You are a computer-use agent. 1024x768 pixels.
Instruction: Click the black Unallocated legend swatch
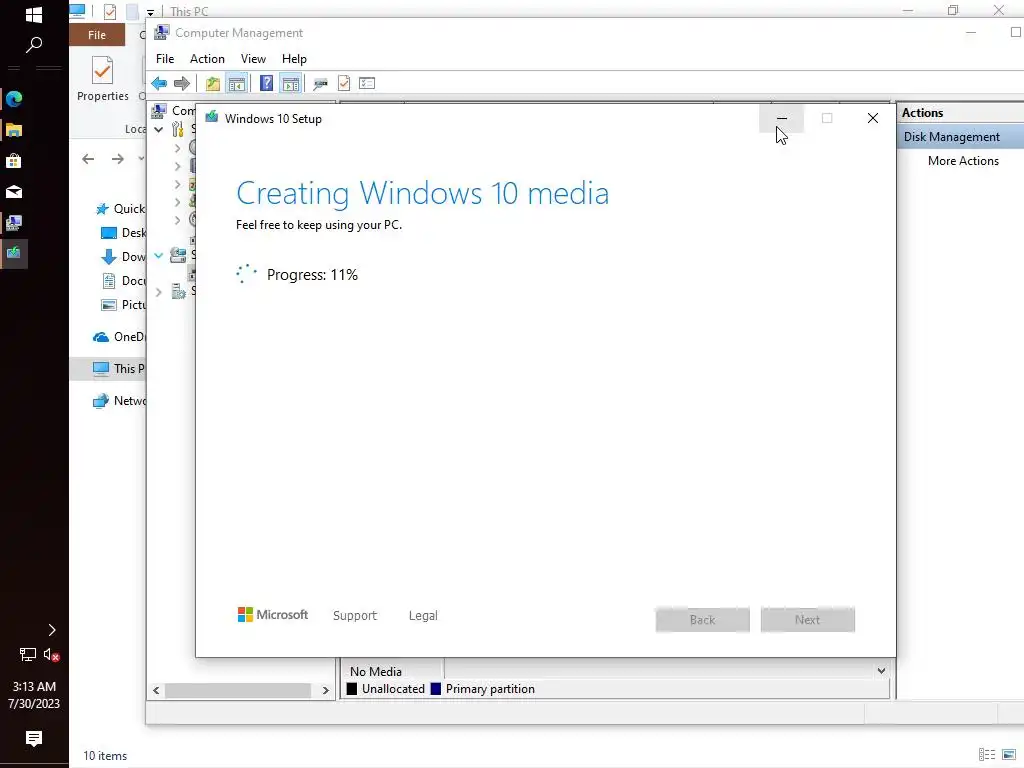point(351,688)
